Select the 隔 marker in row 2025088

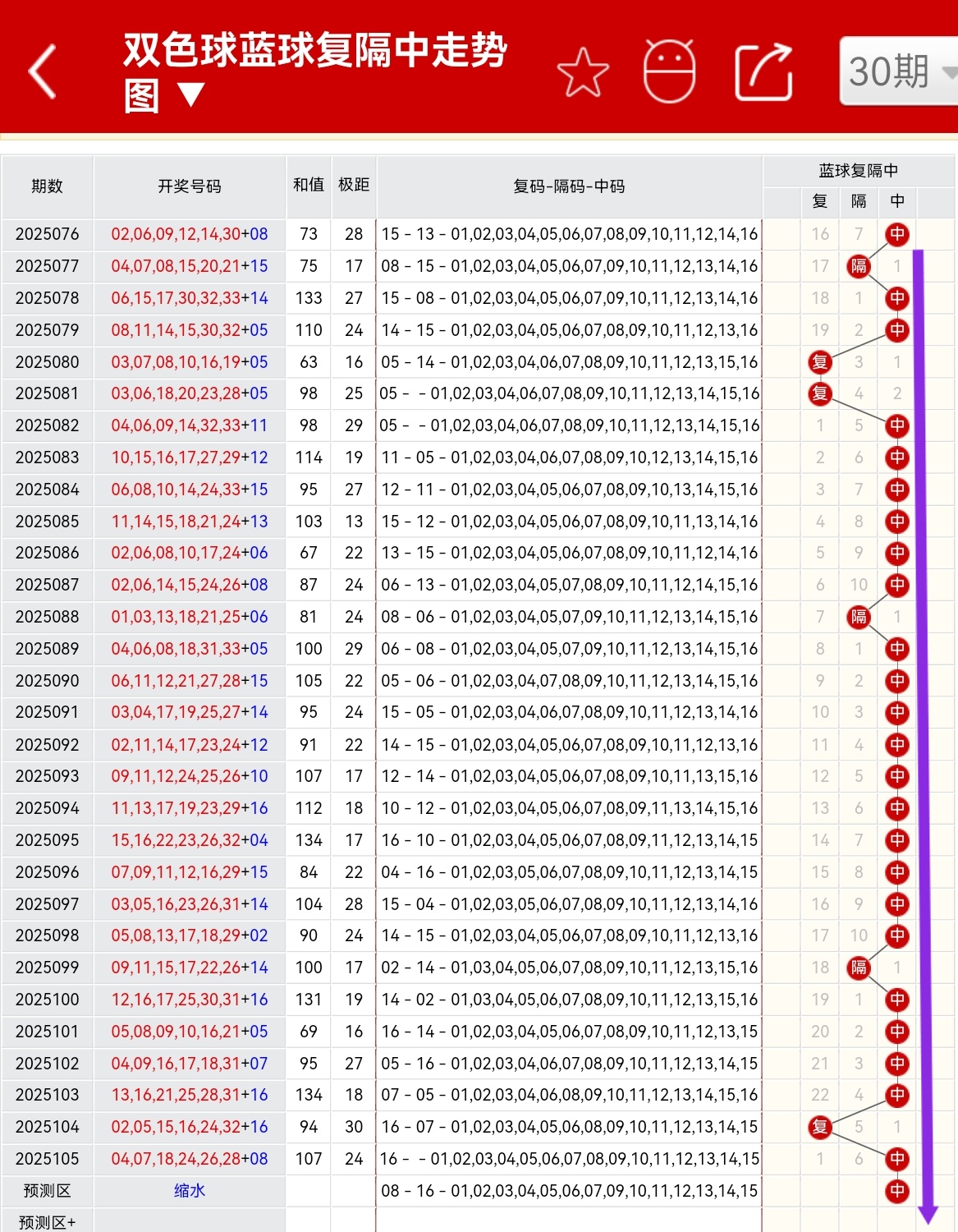point(857,617)
